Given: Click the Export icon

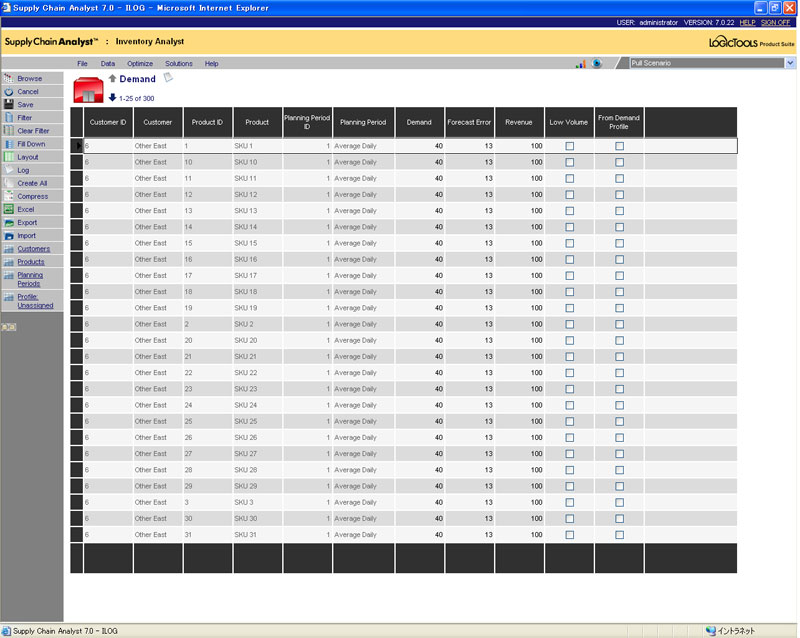Looking at the screenshot, I should pyautogui.click(x=9, y=223).
